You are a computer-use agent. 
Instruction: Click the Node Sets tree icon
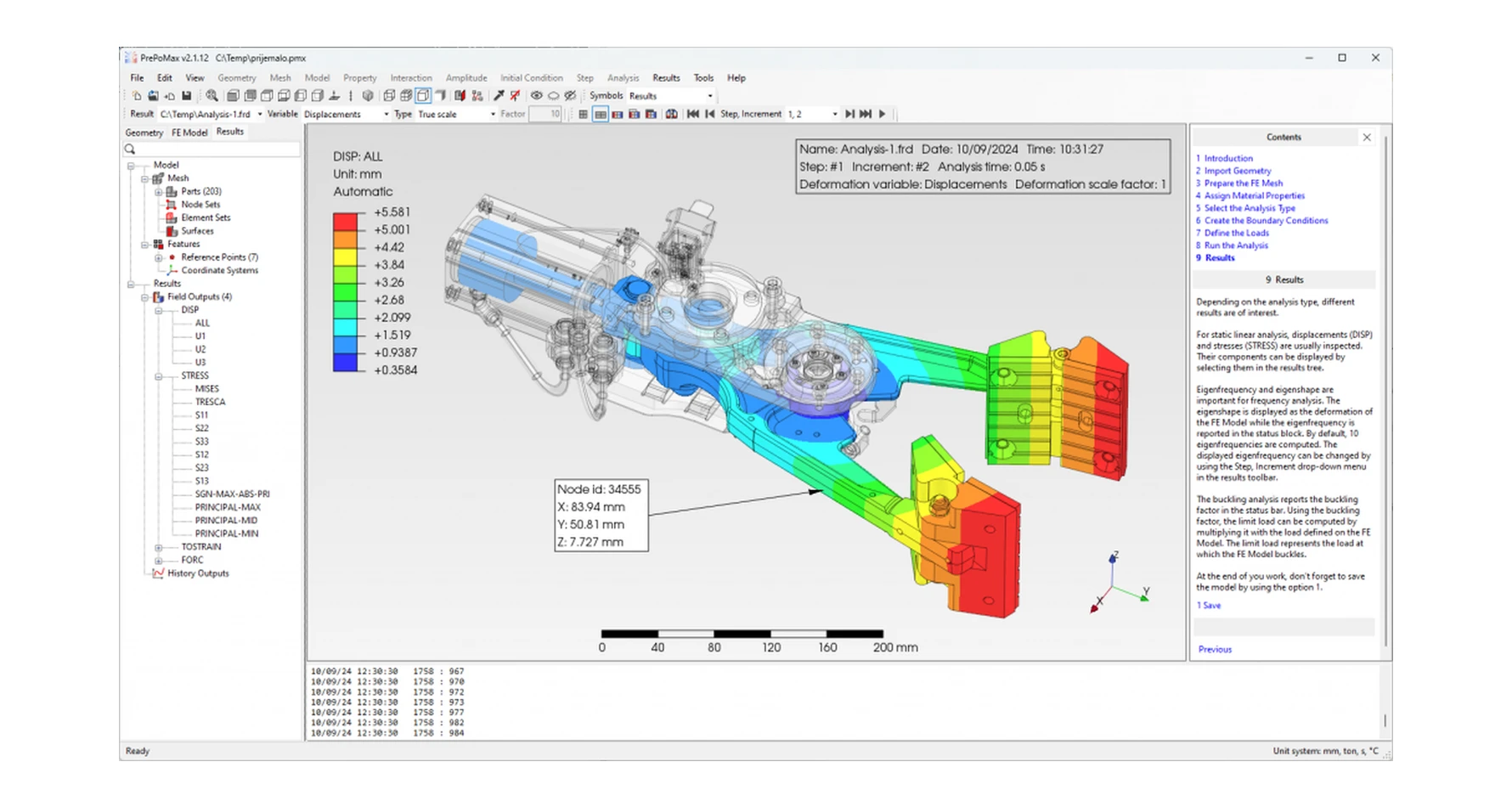tap(172, 205)
